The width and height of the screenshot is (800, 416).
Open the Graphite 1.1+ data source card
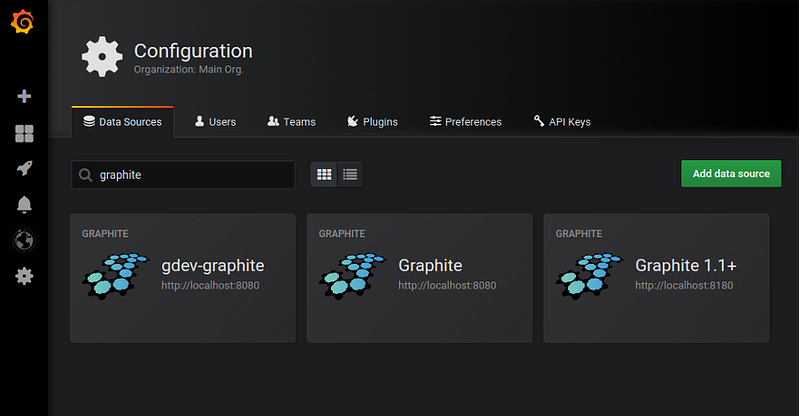[x=656, y=278]
